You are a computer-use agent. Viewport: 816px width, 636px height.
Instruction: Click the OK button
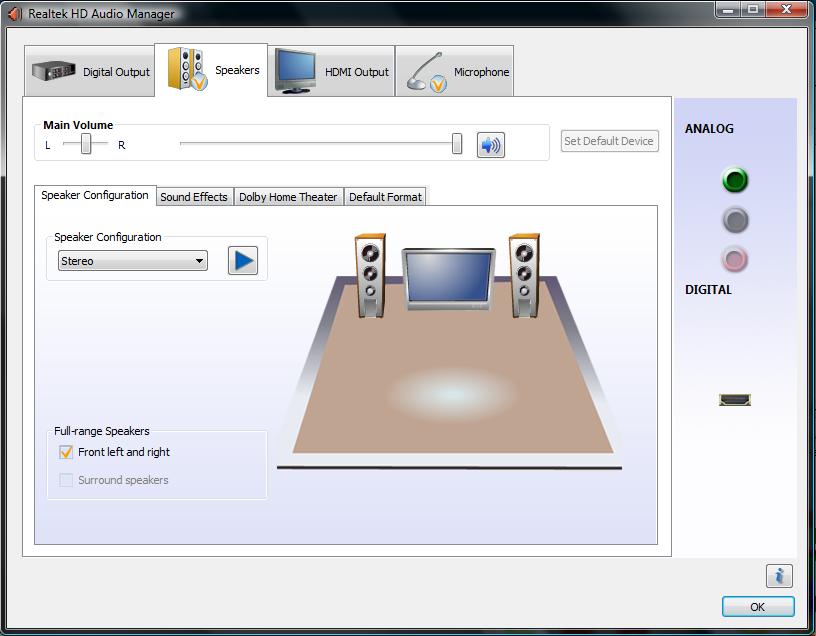(x=758, y=607)
